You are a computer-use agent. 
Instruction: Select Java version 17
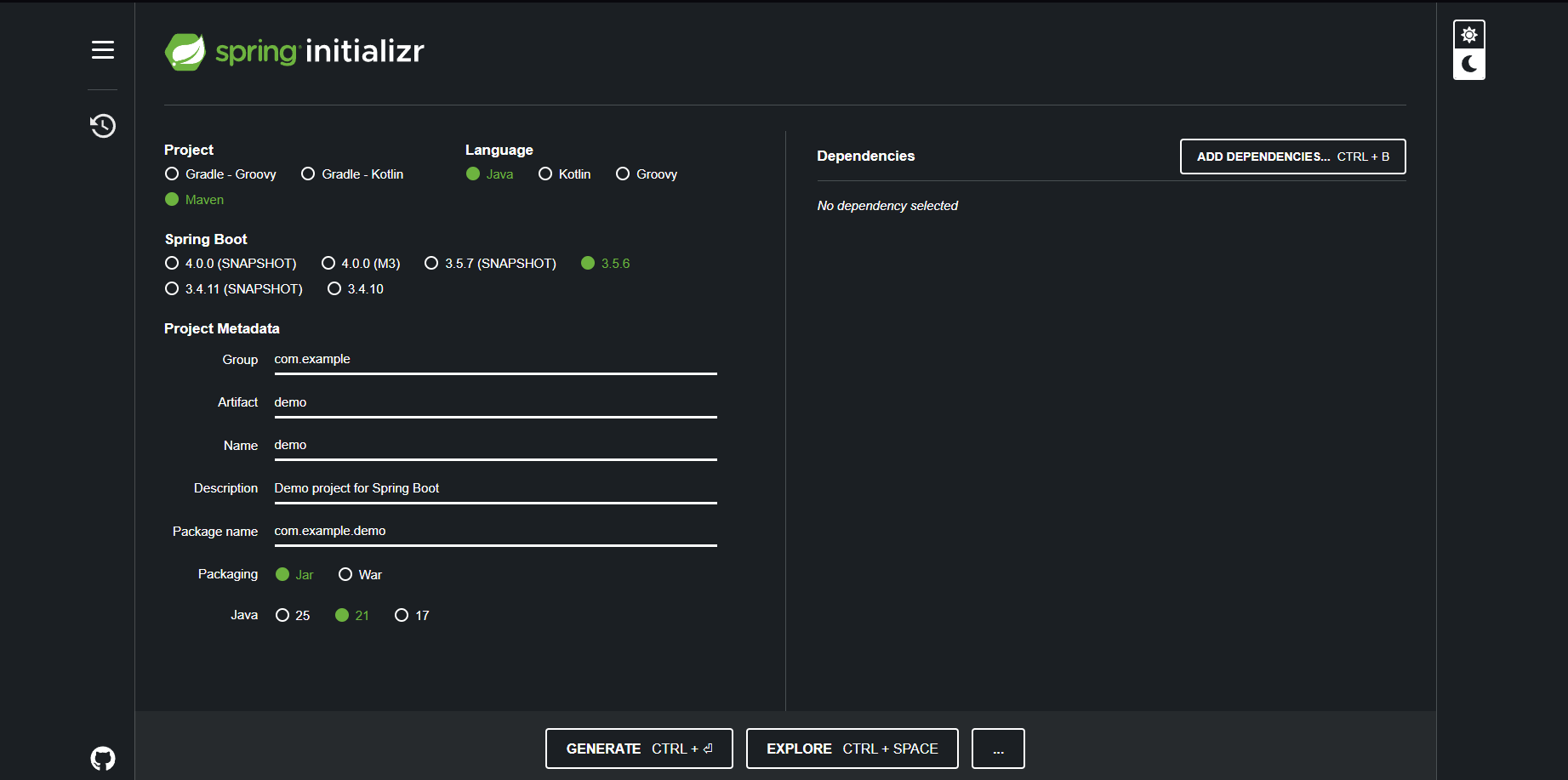(402, 616)
